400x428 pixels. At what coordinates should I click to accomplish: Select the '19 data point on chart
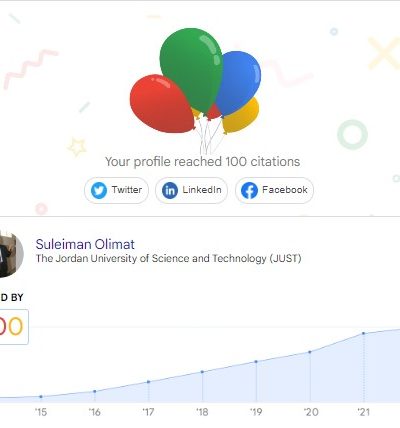point(256,362)
